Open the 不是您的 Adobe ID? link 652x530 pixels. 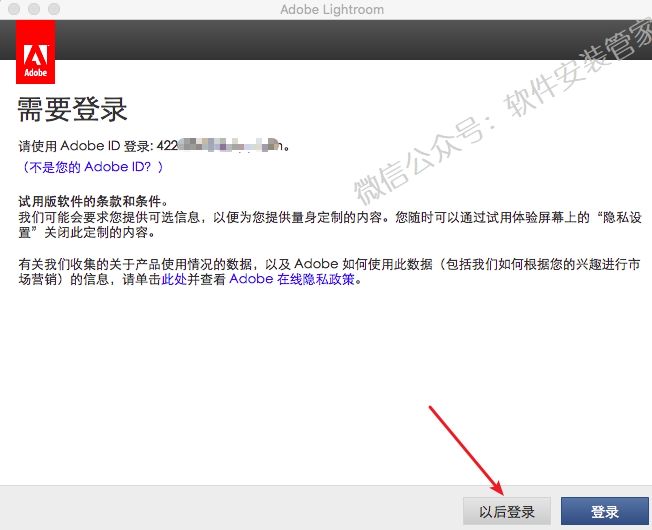pyautogui.click(x=91, y=167)
